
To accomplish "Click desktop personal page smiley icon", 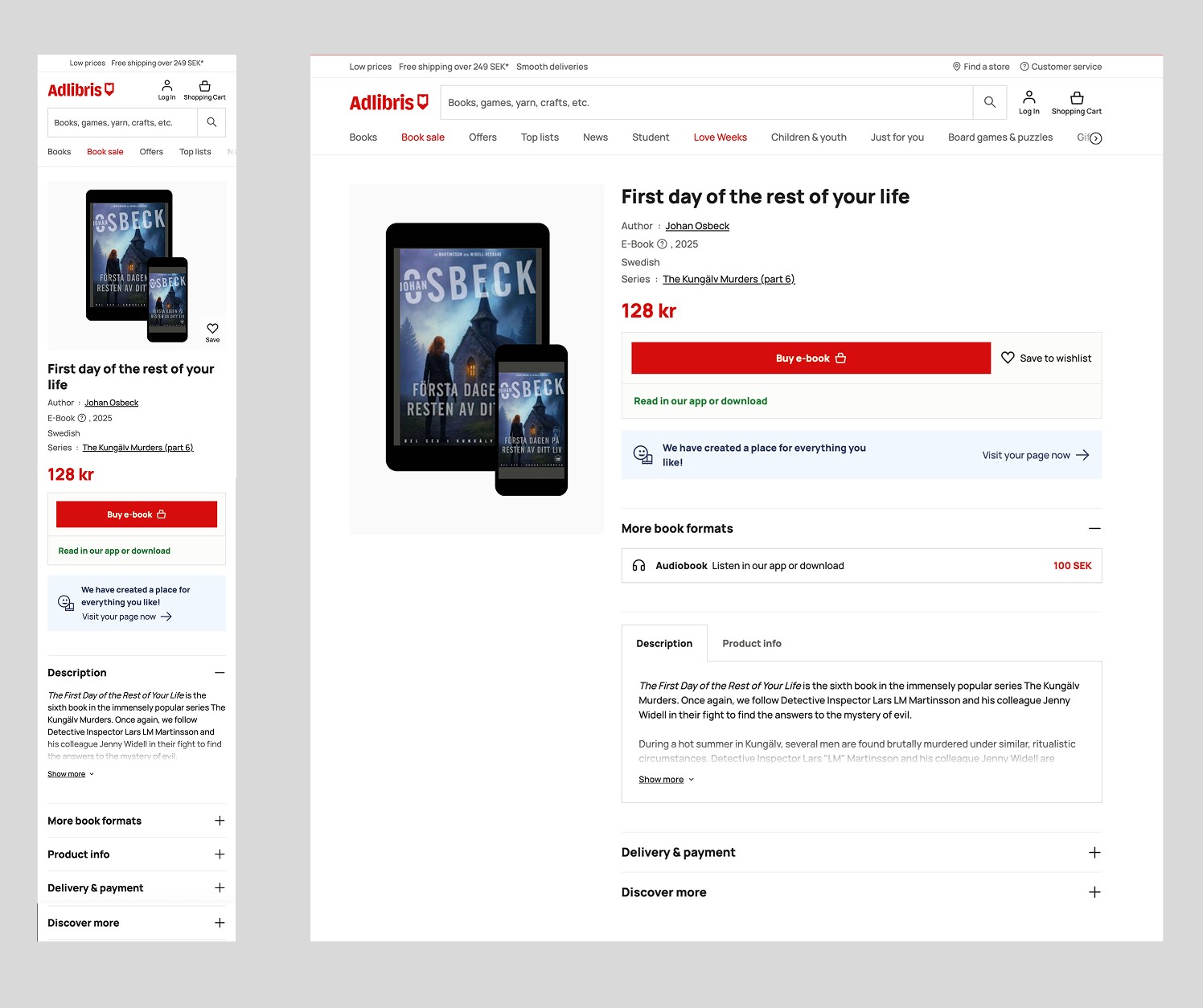I will [x=643, y=455].
